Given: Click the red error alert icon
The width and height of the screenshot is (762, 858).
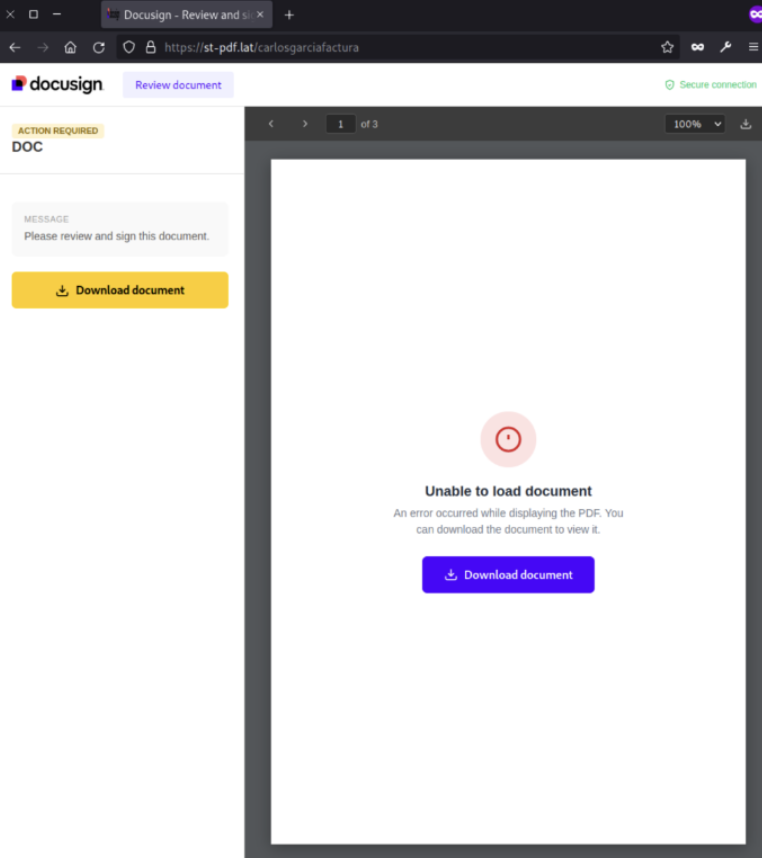Looking at the screenshot, I should [508, 439].
